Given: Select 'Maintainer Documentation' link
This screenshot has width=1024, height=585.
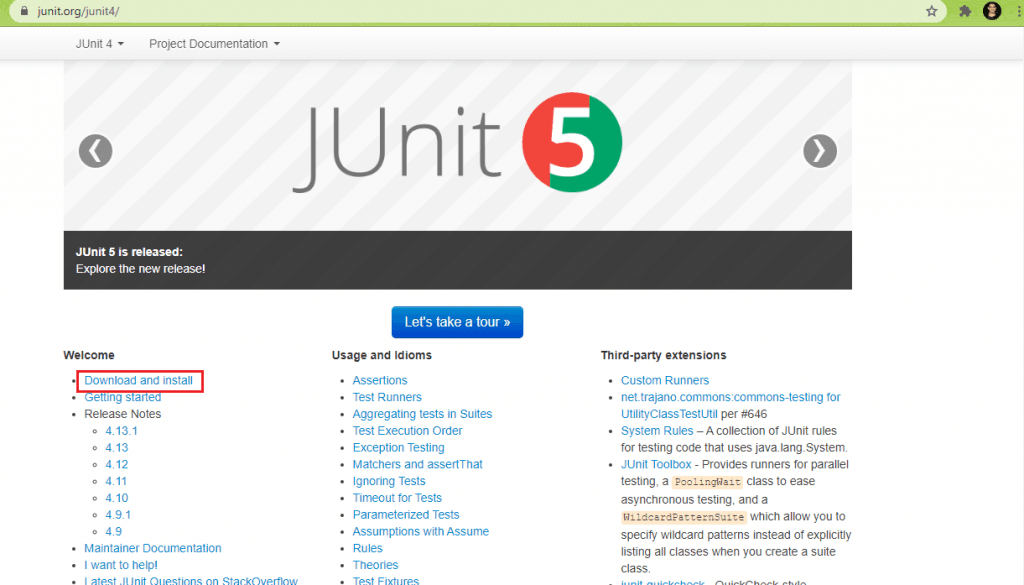Looking at the screenshot, I should pyautogui.click(x=152, y=548).
